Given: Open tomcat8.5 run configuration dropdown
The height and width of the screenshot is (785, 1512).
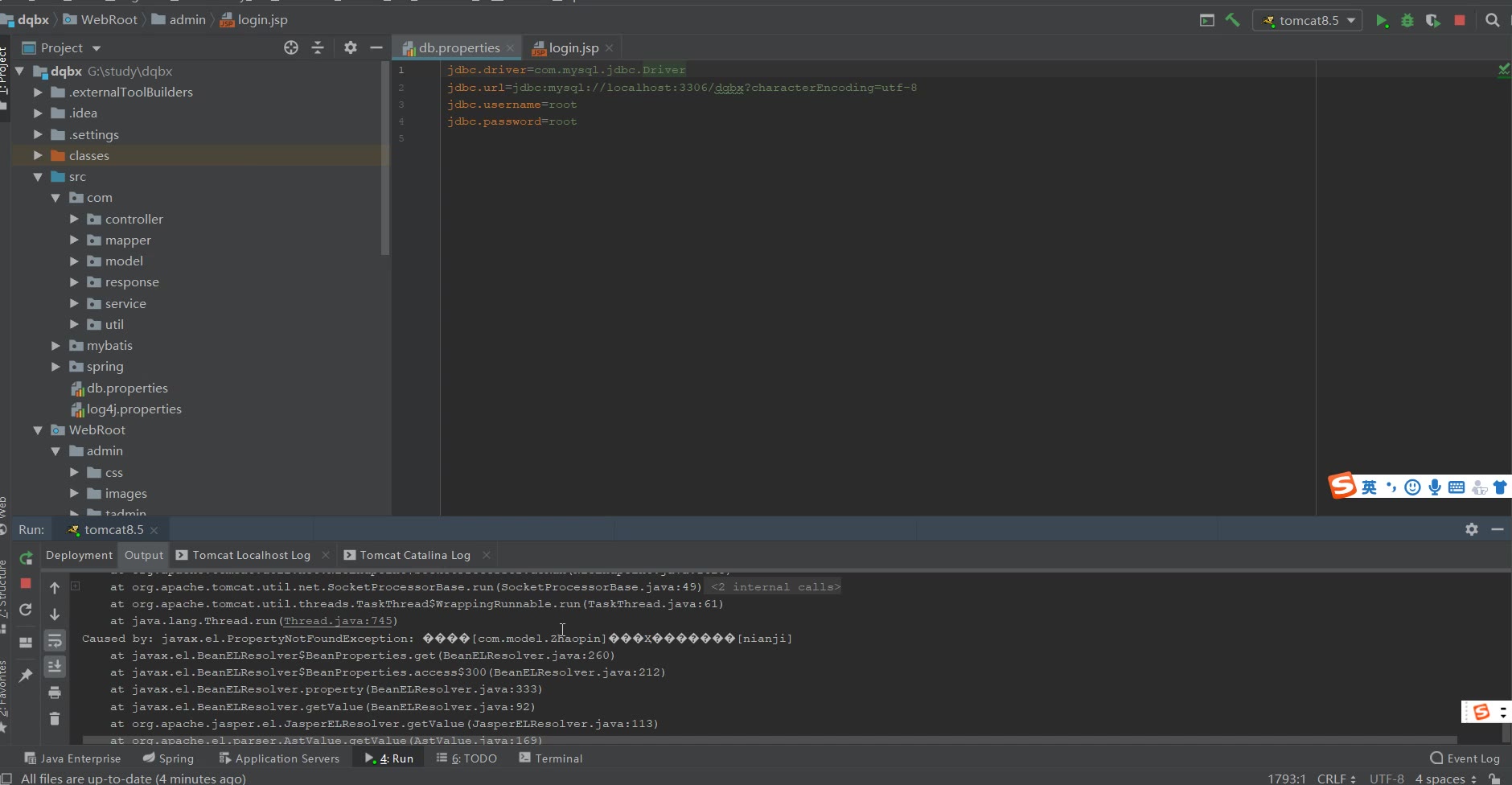Looking at the screenshot, I should point(1307,21).
